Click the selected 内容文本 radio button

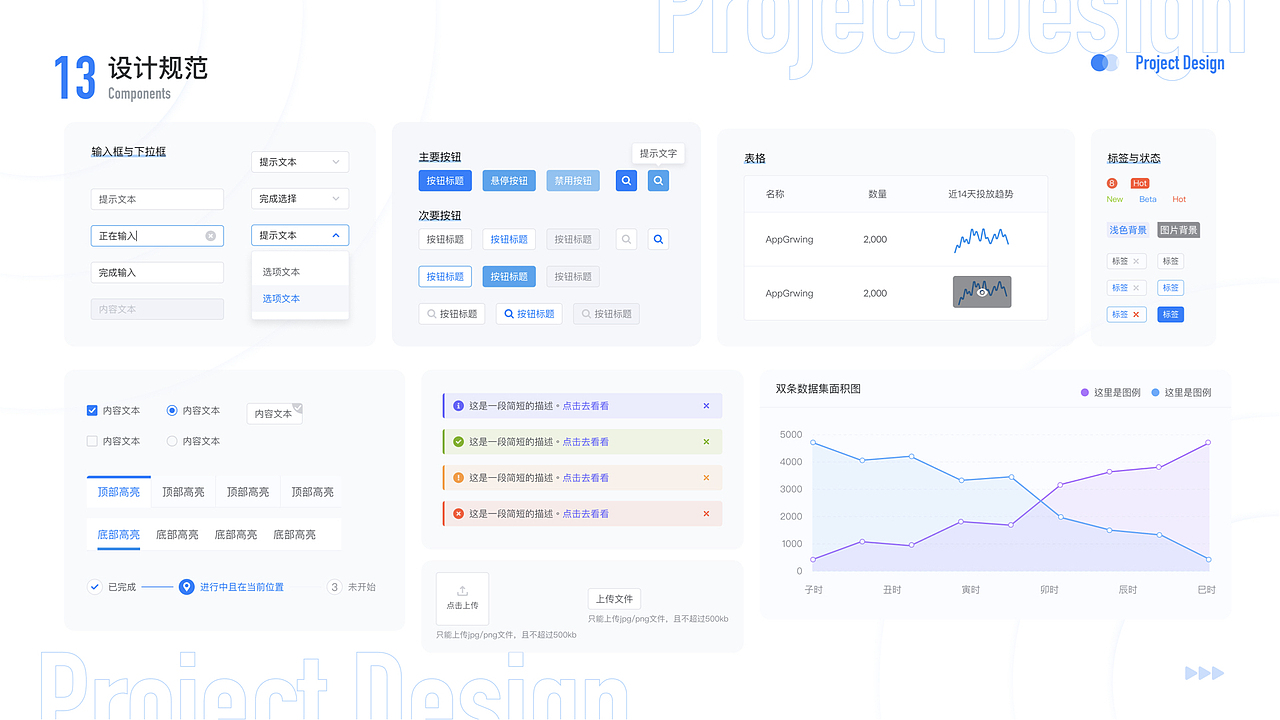pos(172,411)
